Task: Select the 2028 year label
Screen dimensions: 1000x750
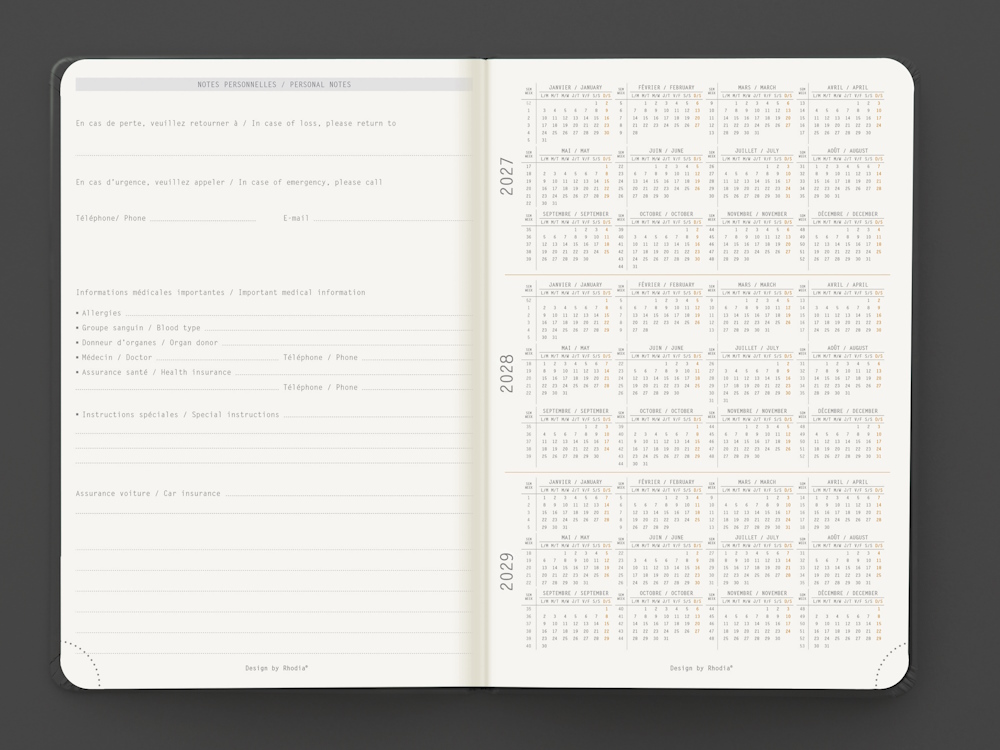Action: 506,373
